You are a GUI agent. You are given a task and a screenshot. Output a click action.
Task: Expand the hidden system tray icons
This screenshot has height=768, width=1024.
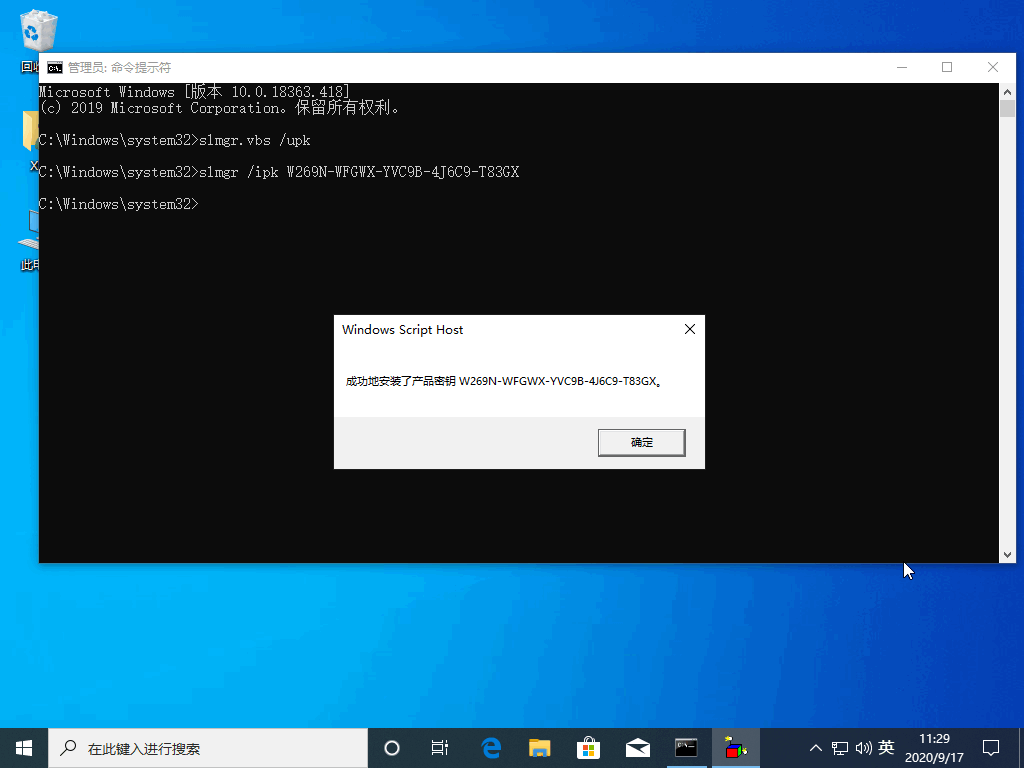(x=816, y=747)
